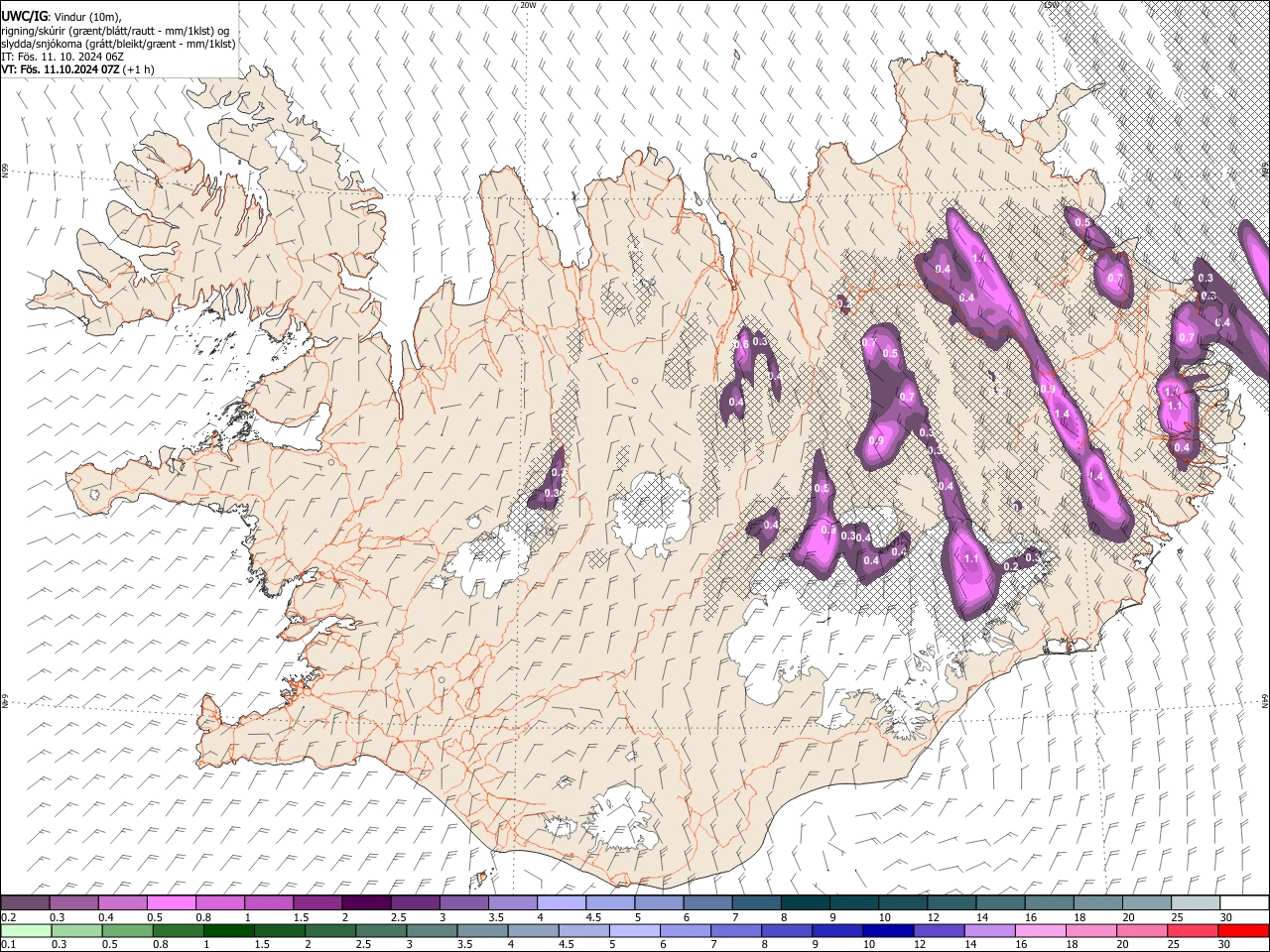1270x952 pixels.
Task: Select the violet bottom-legend swatch at 12
Action: [x=938, y=930]
